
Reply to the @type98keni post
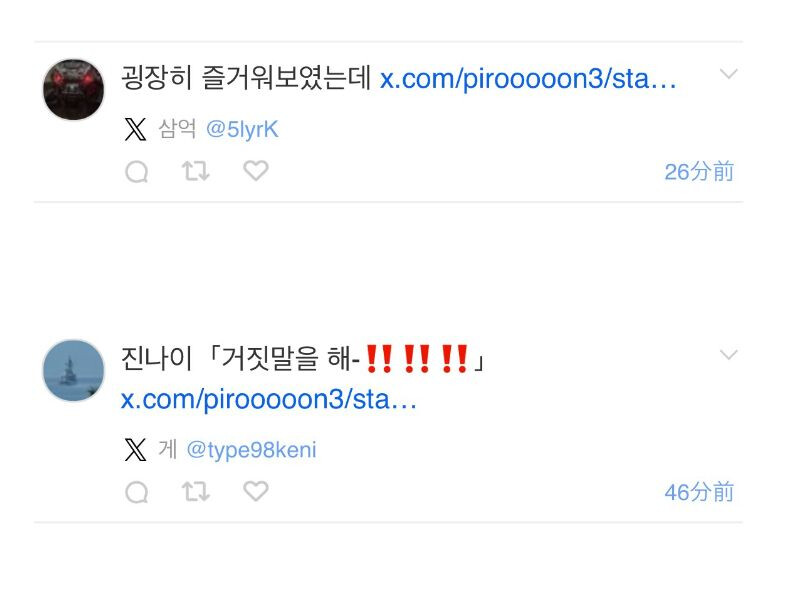[137, 492]
